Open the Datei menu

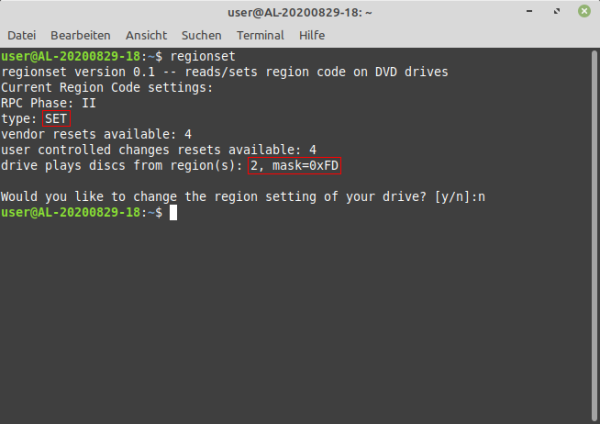pyautogui.click(x=21, y=35)
